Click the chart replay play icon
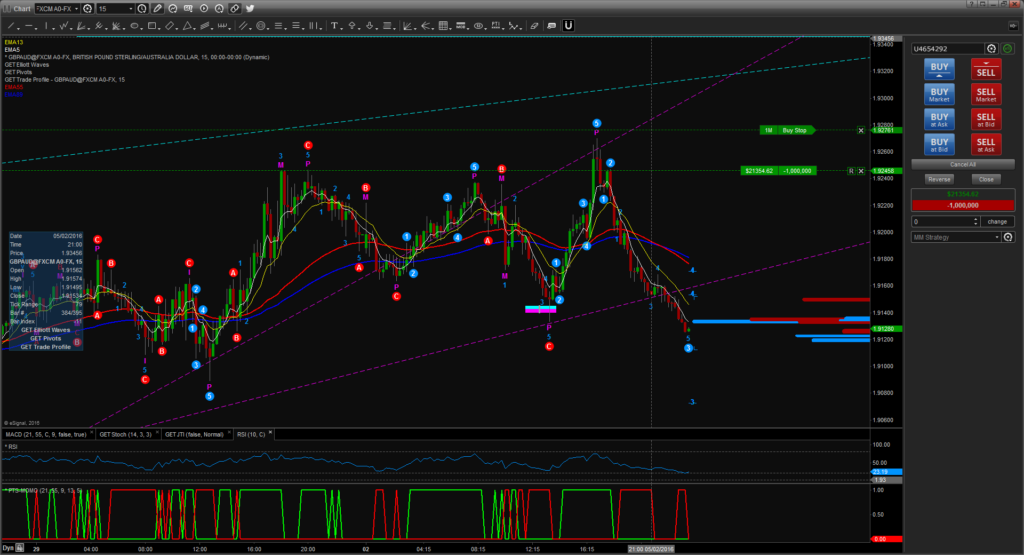The height and width of the screenshot is (555, 1024). (204, 8)
